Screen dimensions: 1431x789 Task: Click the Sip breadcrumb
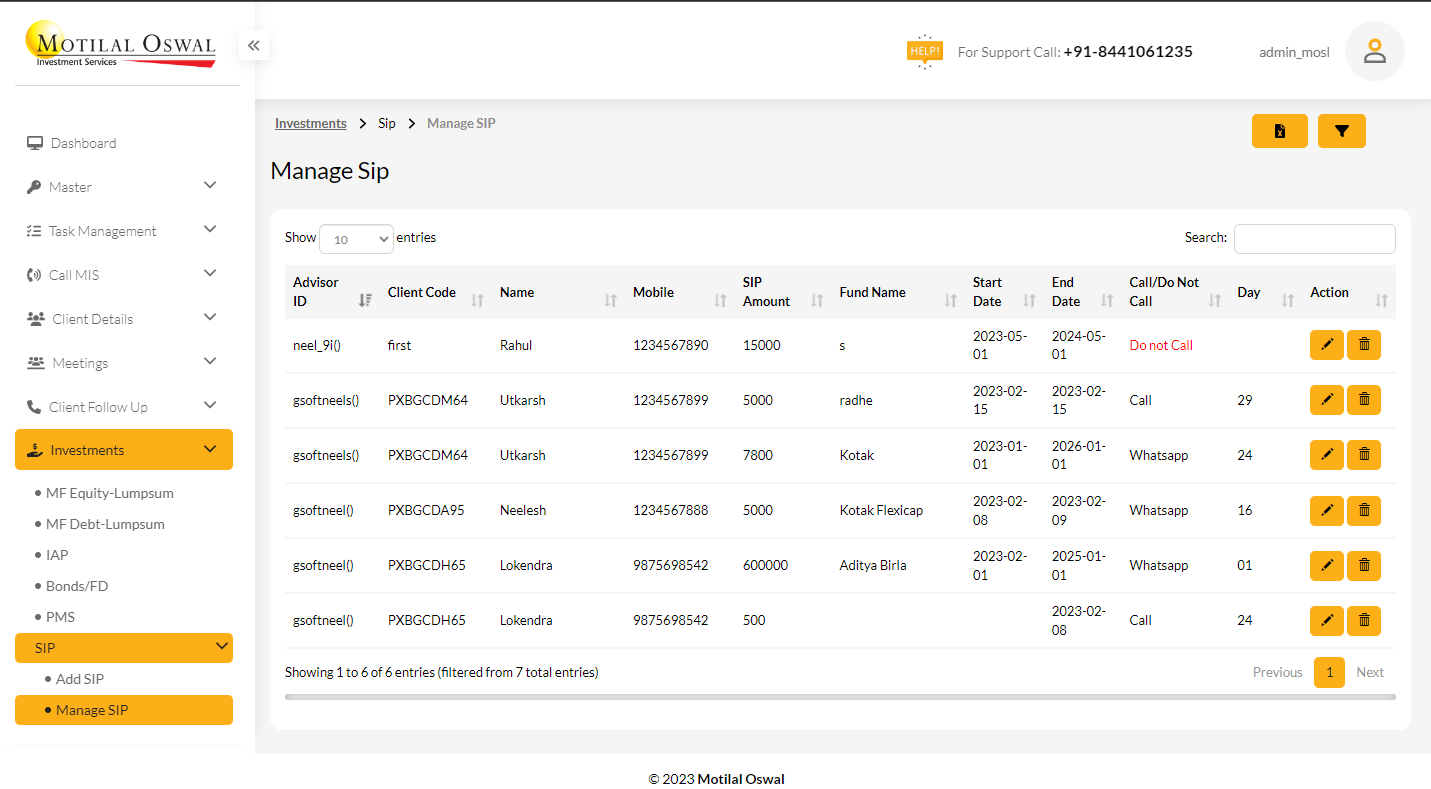coord(387,123)
